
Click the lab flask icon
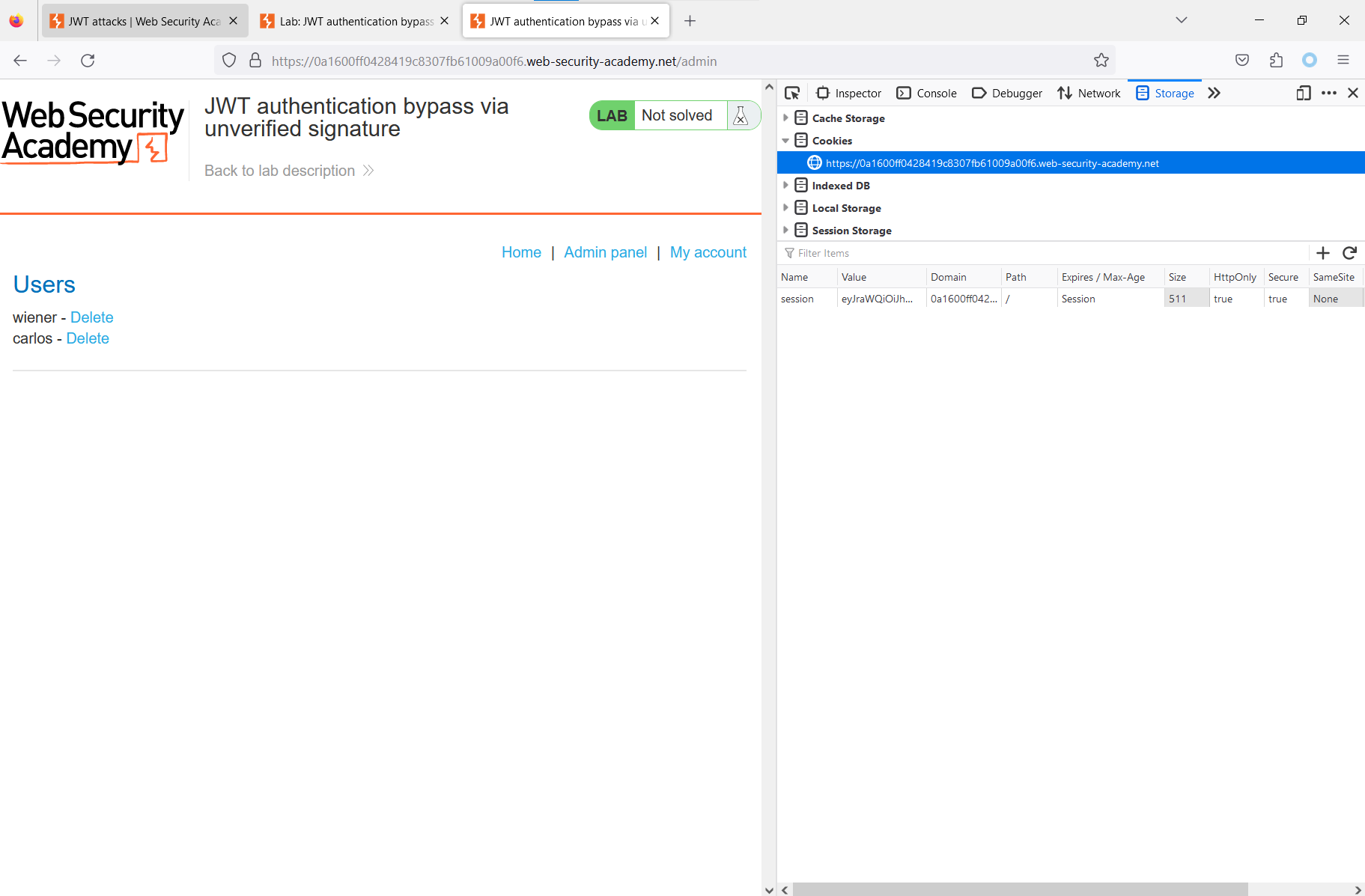[741, 115]
